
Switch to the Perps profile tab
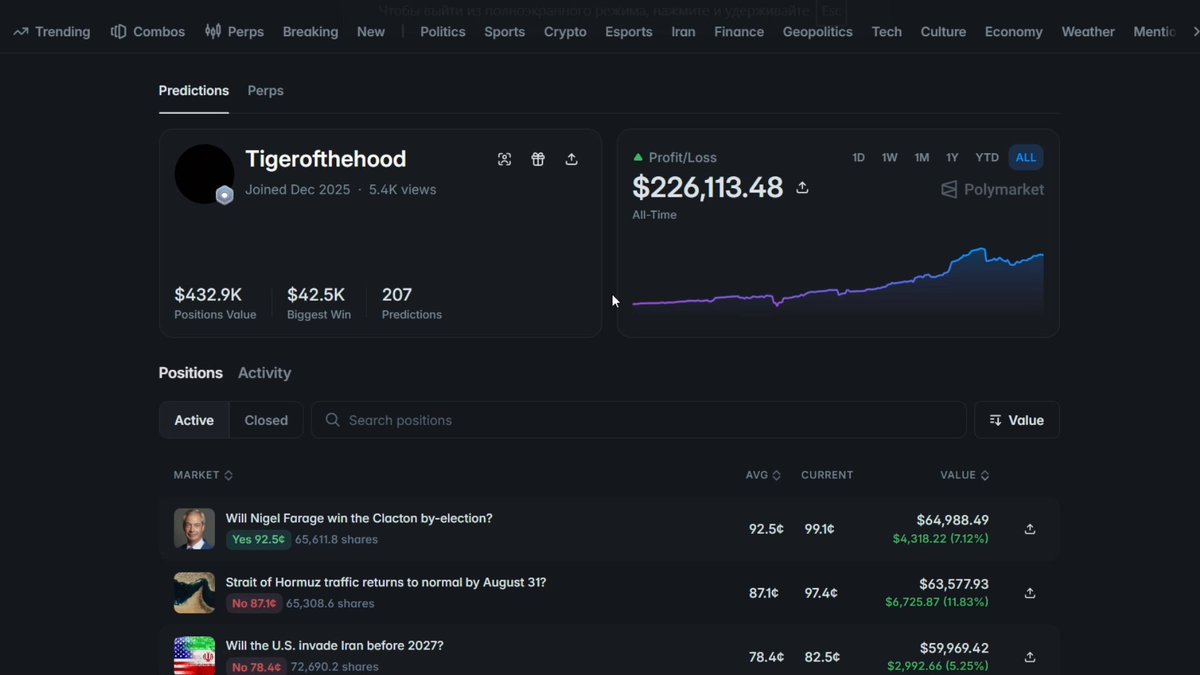(x=266, y=91)
